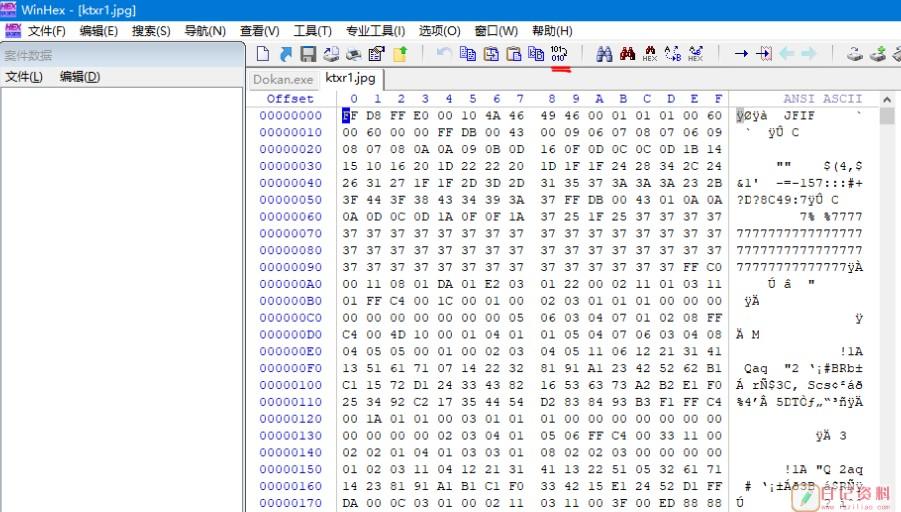Click the Forward navigation arrow icon
The height and width of the screenshot is (512, 901).
point(809,53)
